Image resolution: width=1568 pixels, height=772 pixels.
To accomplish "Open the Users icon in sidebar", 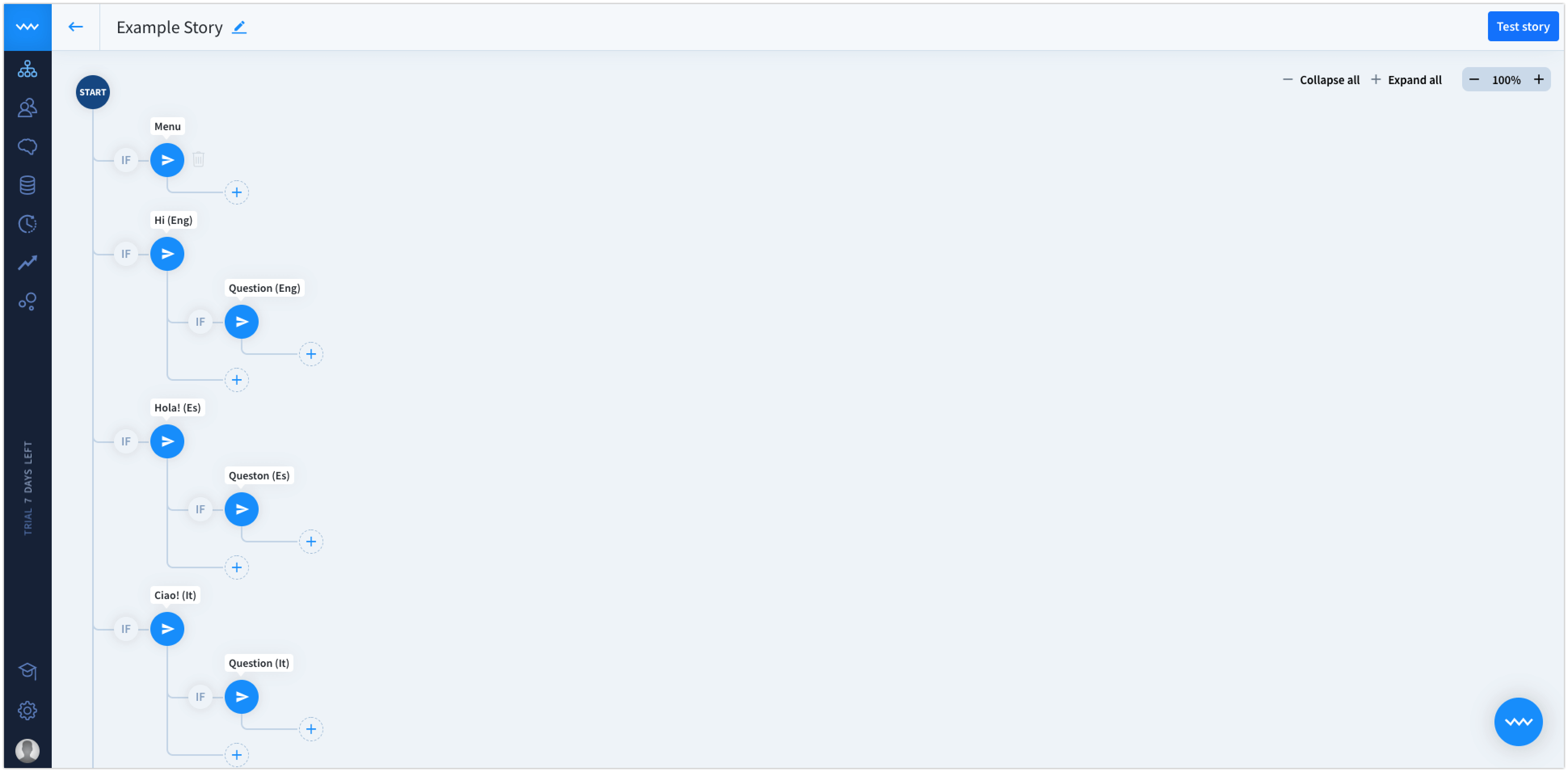I will pyautogui.click(x=27, y=108).
